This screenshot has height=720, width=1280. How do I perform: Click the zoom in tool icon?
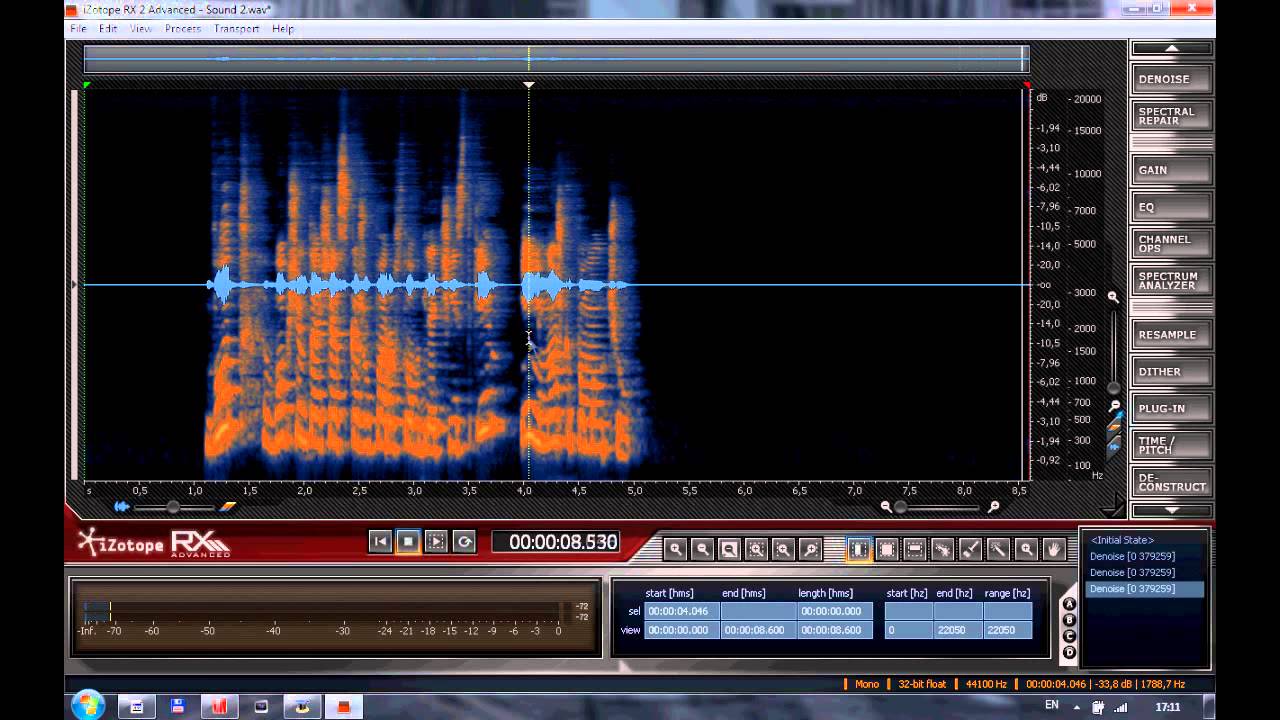tap(676, 549)
